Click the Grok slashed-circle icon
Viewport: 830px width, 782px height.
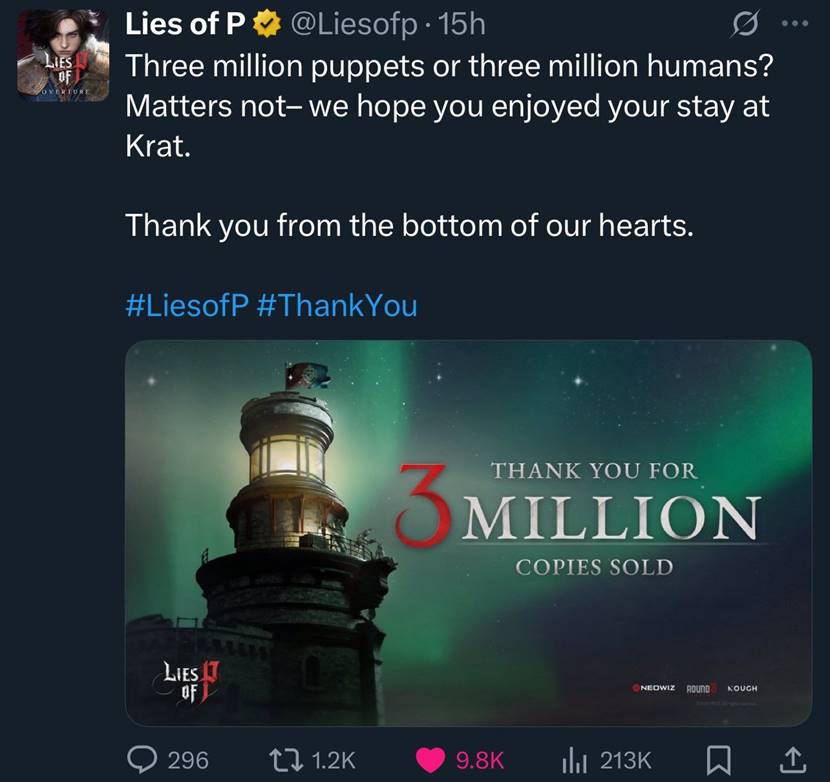(x=744, y=24)
